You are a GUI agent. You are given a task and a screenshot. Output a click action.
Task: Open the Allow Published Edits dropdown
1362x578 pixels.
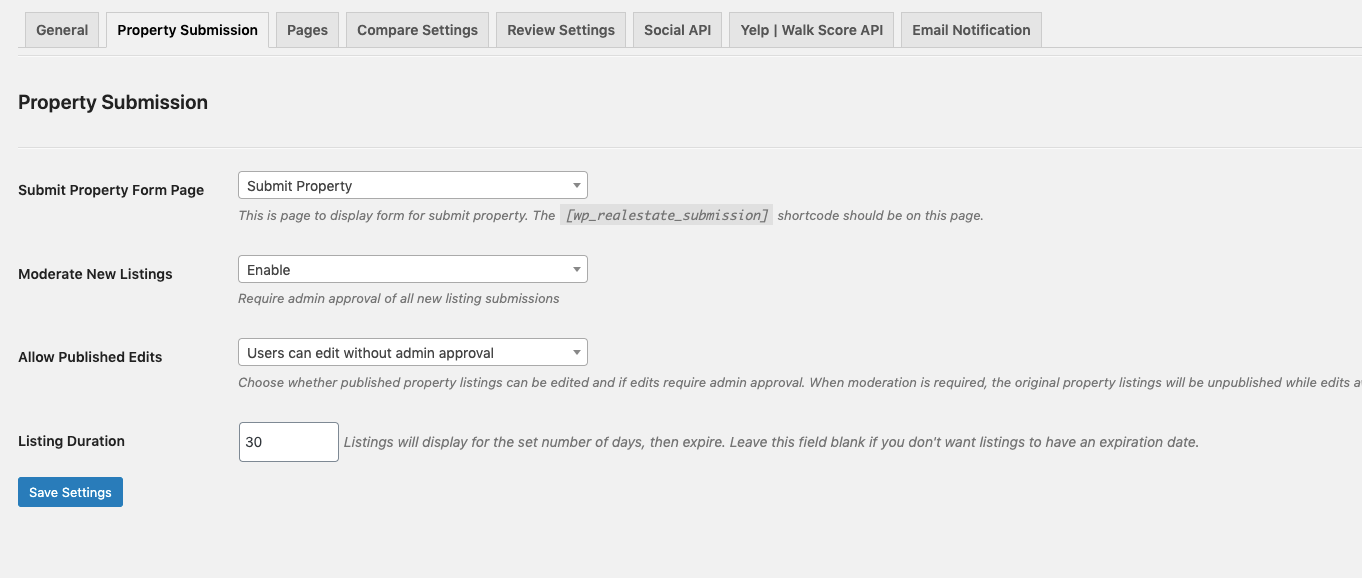coord(412,352)
